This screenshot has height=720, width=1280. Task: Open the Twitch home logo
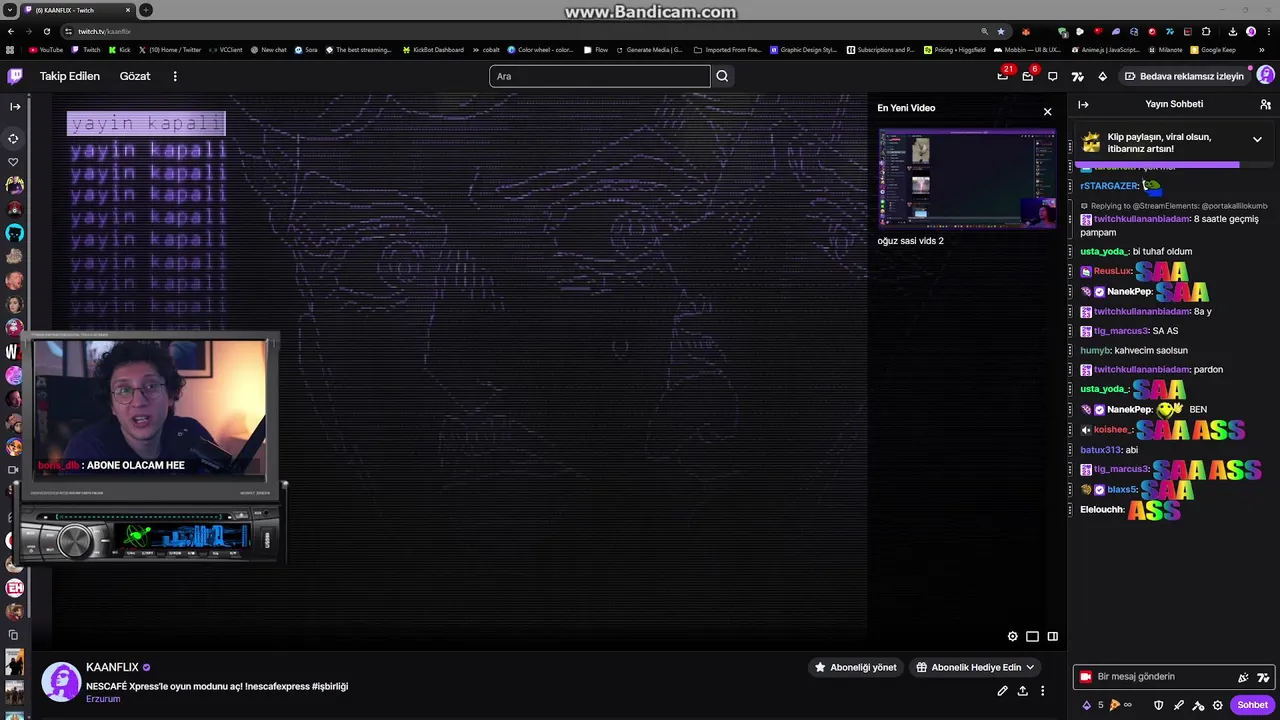15,76
